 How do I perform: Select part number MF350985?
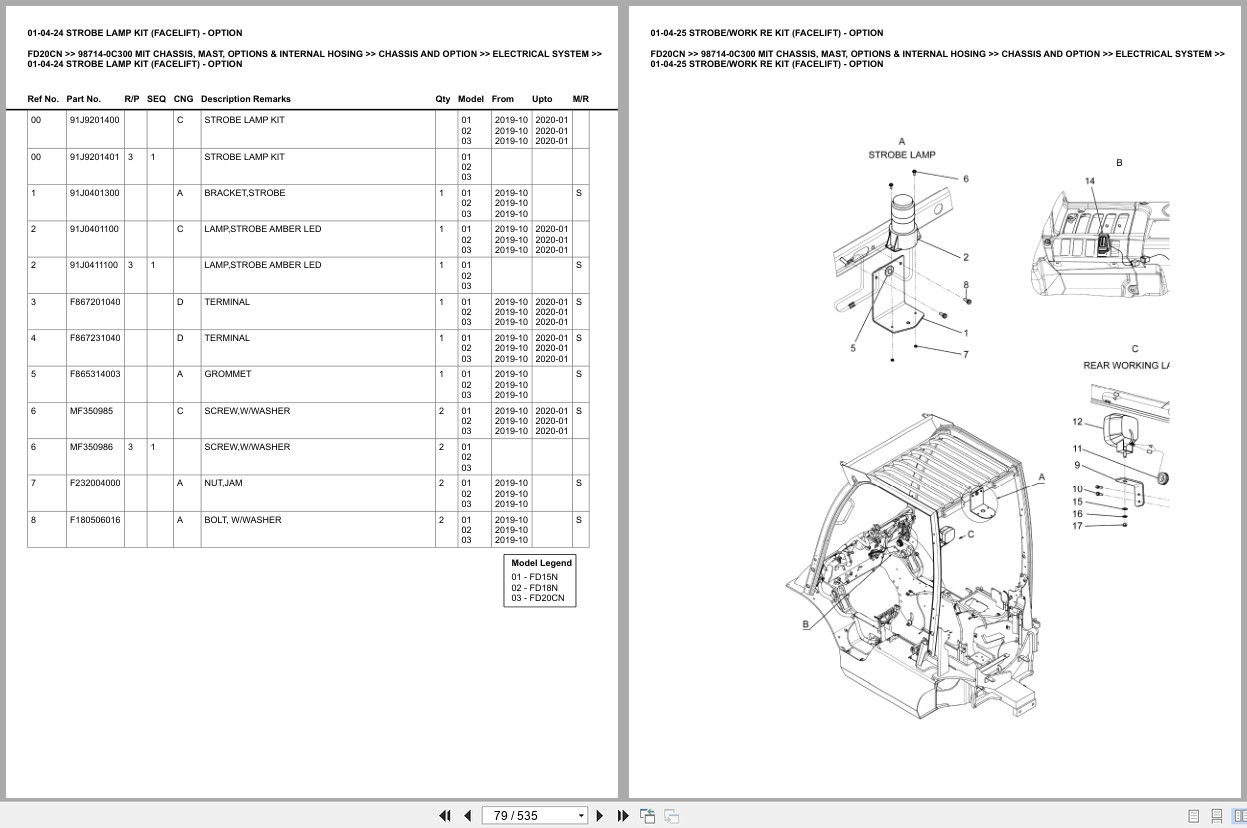click(91, 411)
